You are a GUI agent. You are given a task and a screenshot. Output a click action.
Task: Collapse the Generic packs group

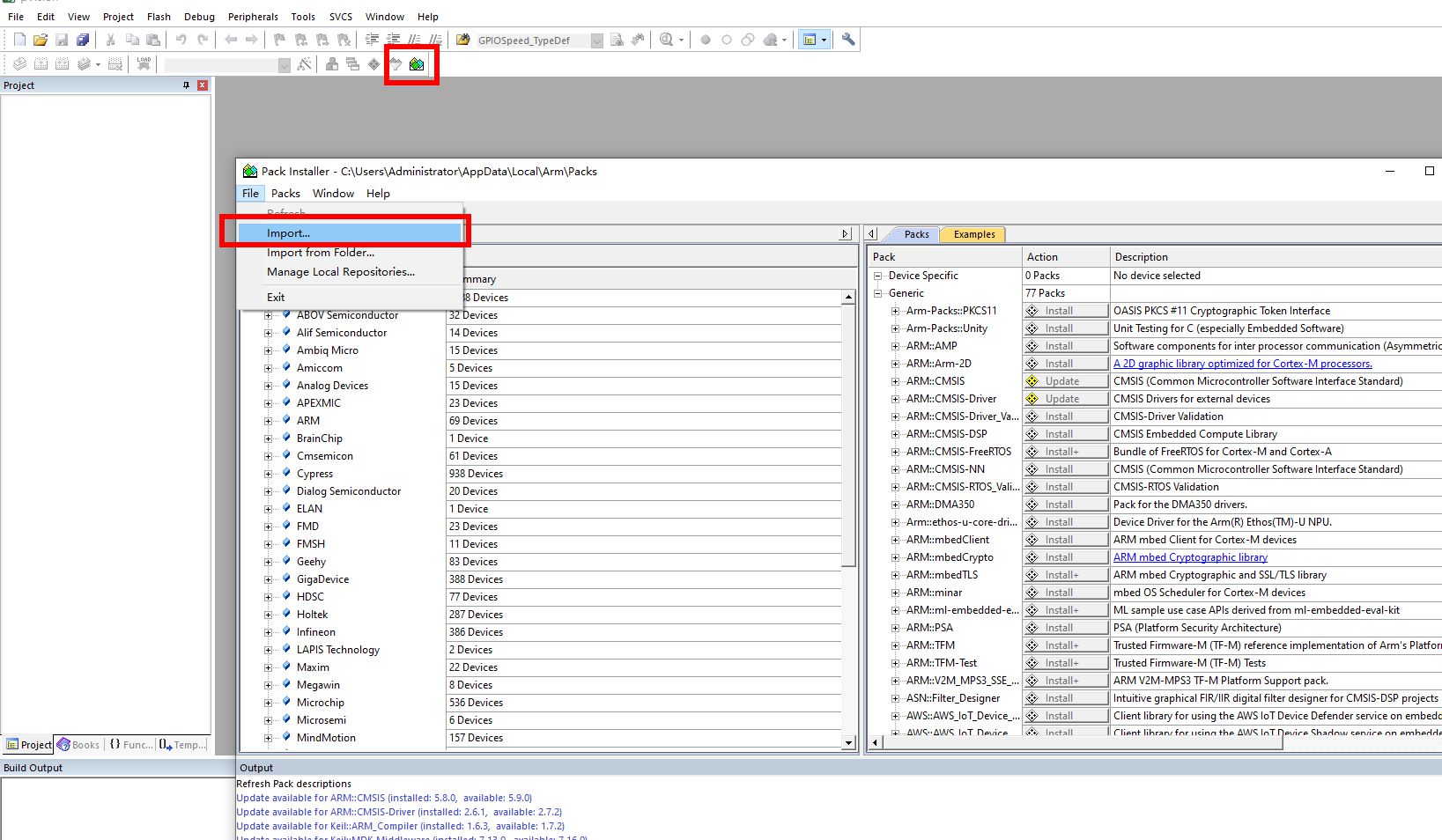click(877, 293)
